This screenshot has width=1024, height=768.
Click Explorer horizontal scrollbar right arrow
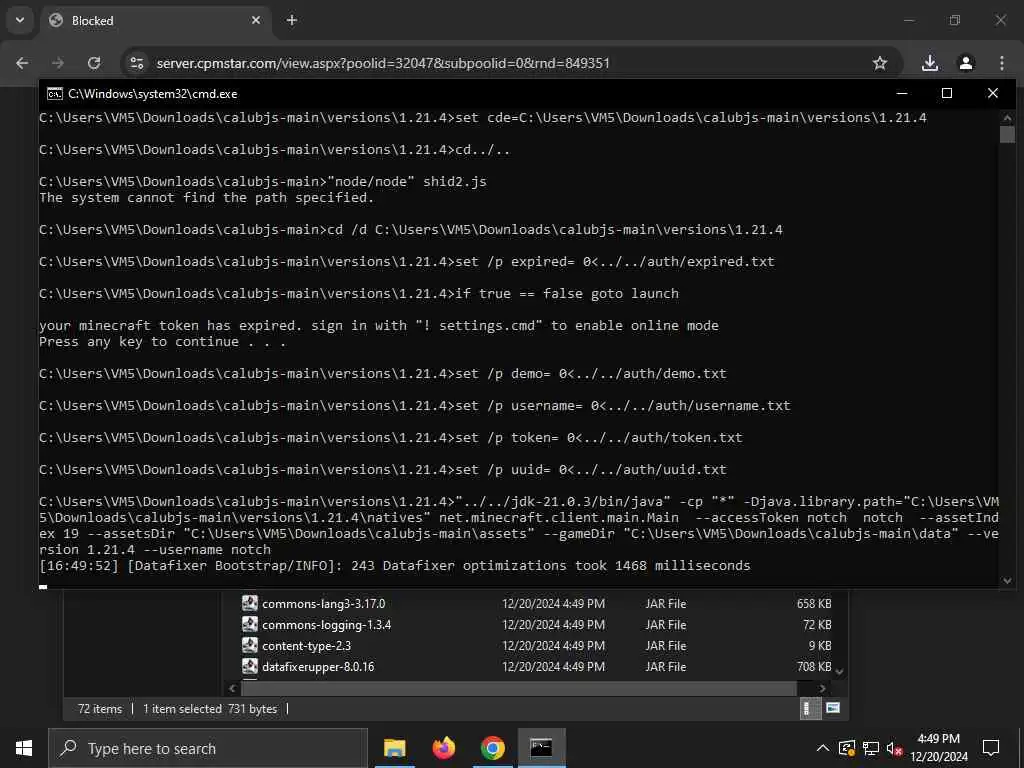(822, 688)
